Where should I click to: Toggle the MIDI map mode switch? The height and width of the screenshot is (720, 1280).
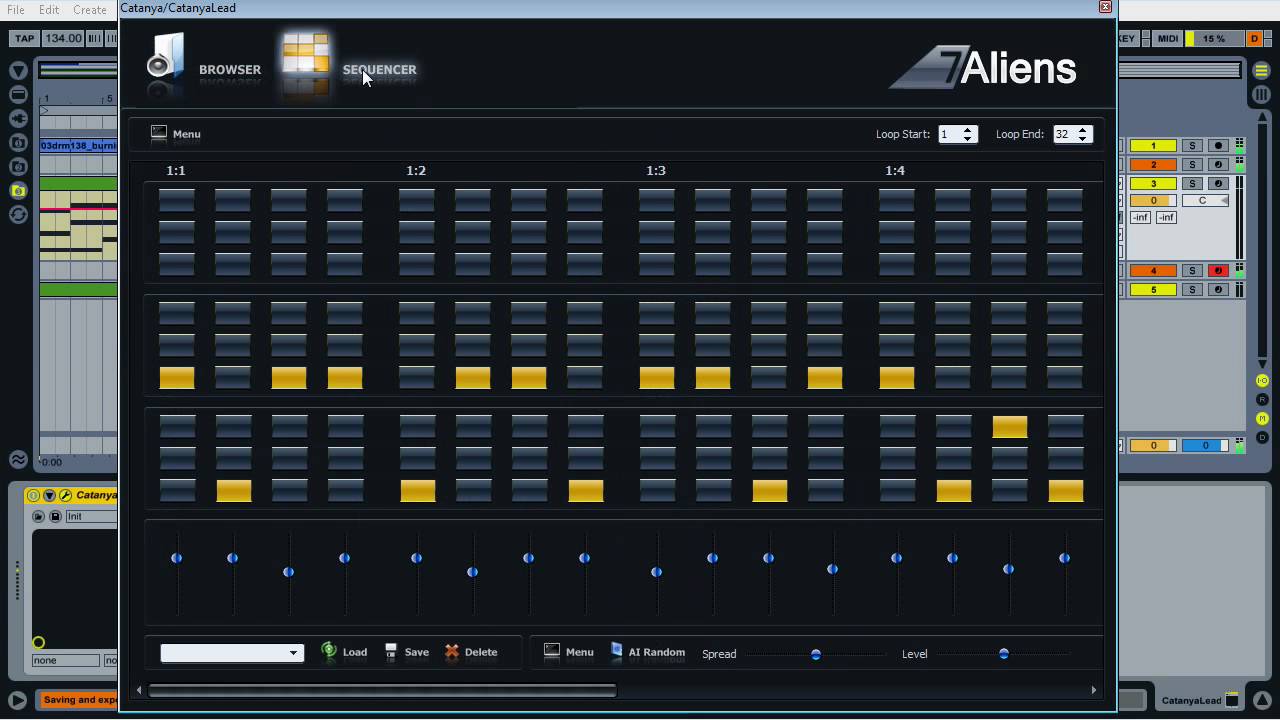1167,38
